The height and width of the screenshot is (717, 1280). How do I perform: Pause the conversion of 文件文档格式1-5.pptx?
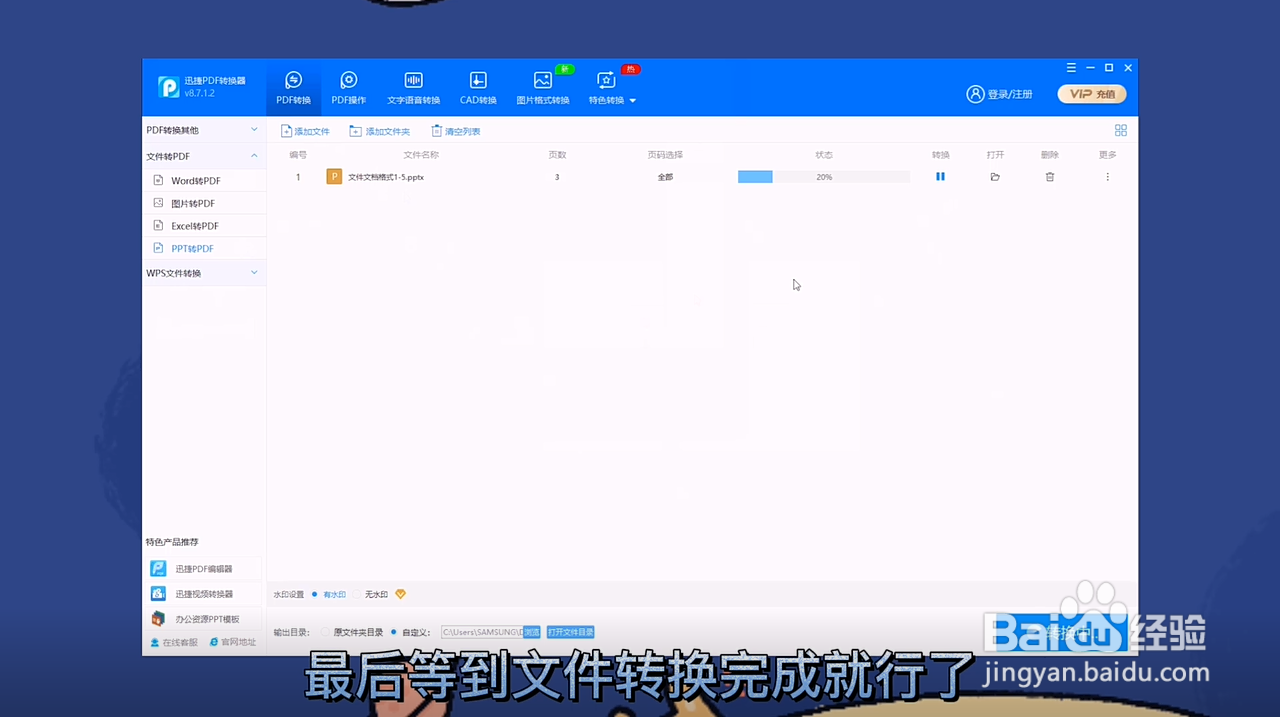[939, 176]
